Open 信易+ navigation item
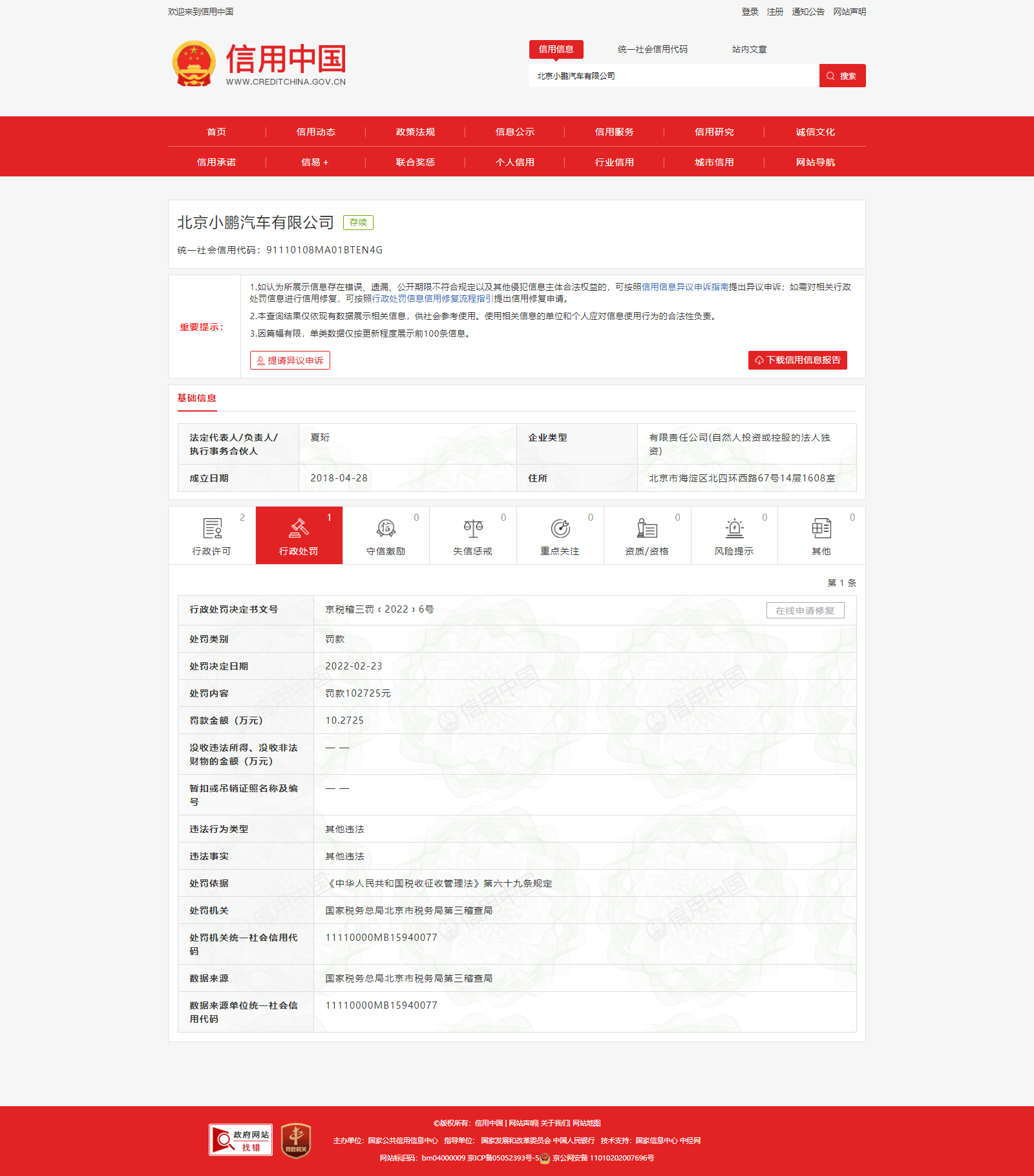This screenshot has width=1034, height=1176. (315, 162)
